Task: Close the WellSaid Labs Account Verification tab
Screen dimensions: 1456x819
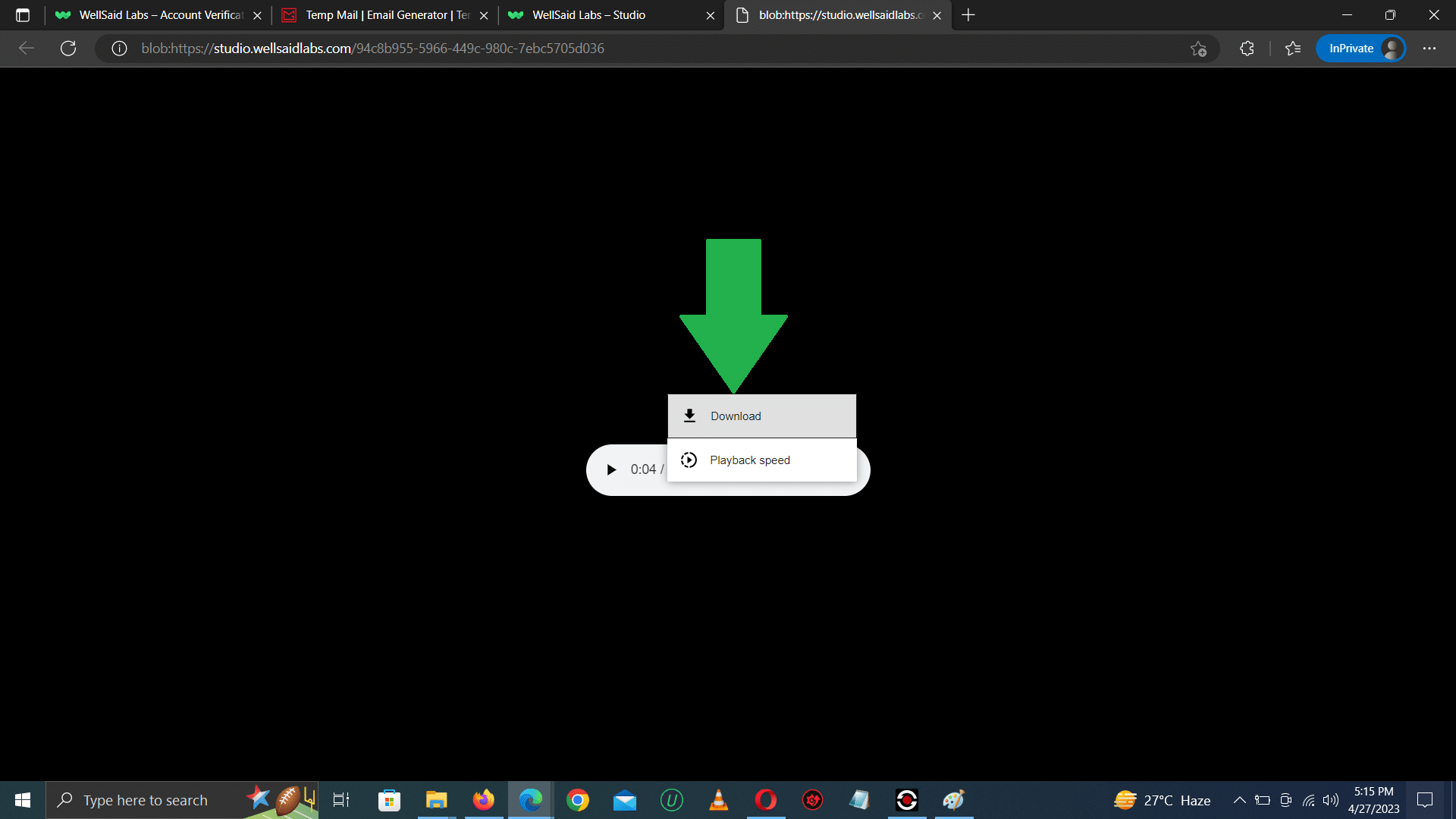Action: pyautogui.click(x=257, y=15)
